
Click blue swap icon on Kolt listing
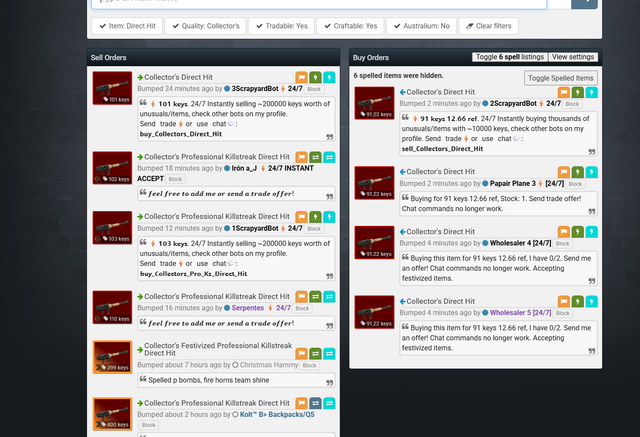[315, 403]
